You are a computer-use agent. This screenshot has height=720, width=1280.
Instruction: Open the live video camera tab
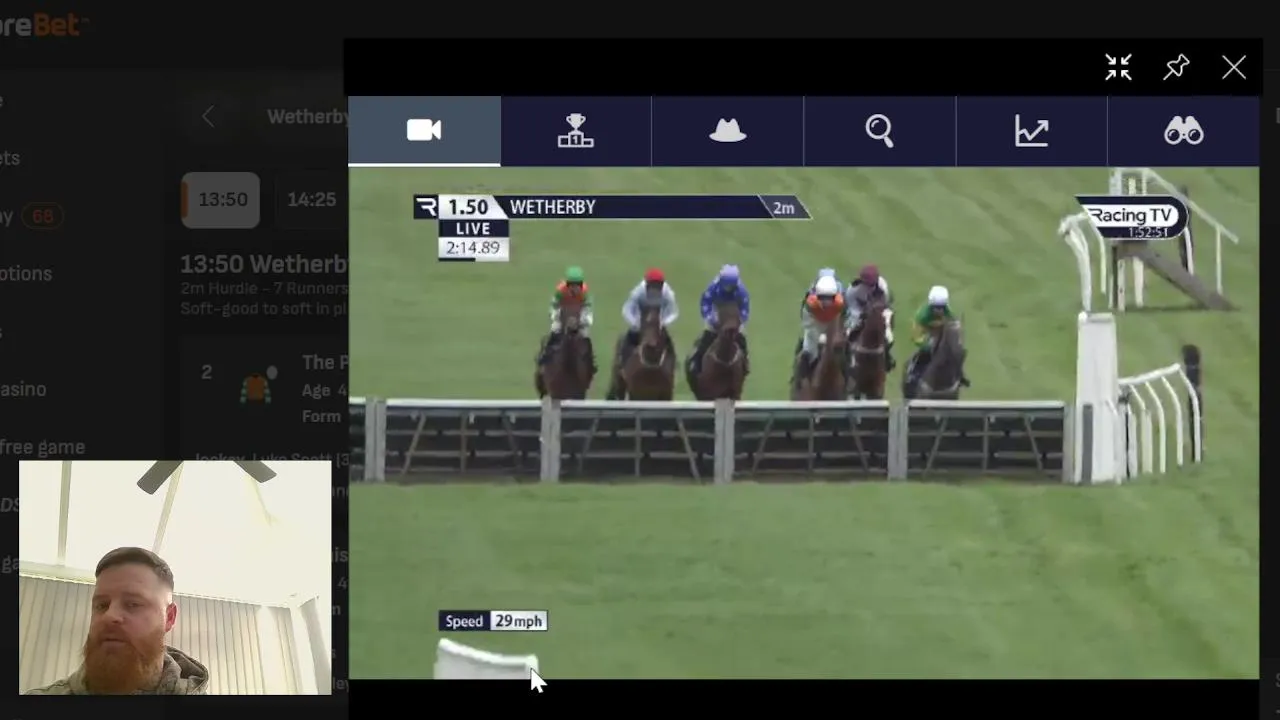[x=424, y=130]
